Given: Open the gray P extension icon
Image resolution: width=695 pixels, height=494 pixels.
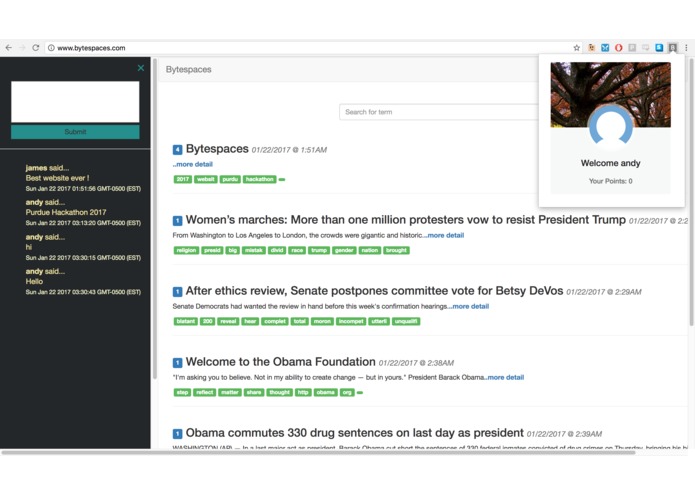Looking at the screenshot, I should click(x=632, y=47).
